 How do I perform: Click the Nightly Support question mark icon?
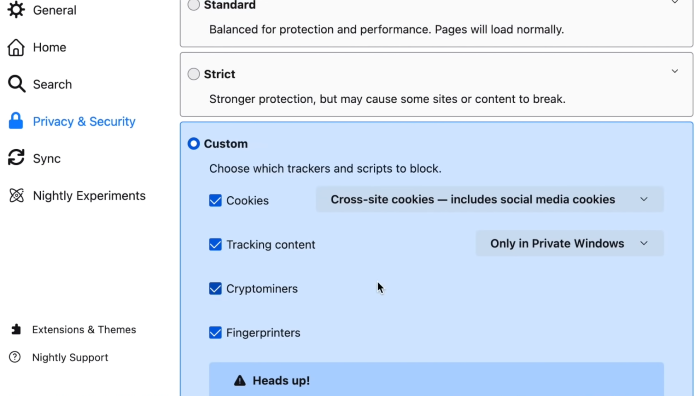15,357
